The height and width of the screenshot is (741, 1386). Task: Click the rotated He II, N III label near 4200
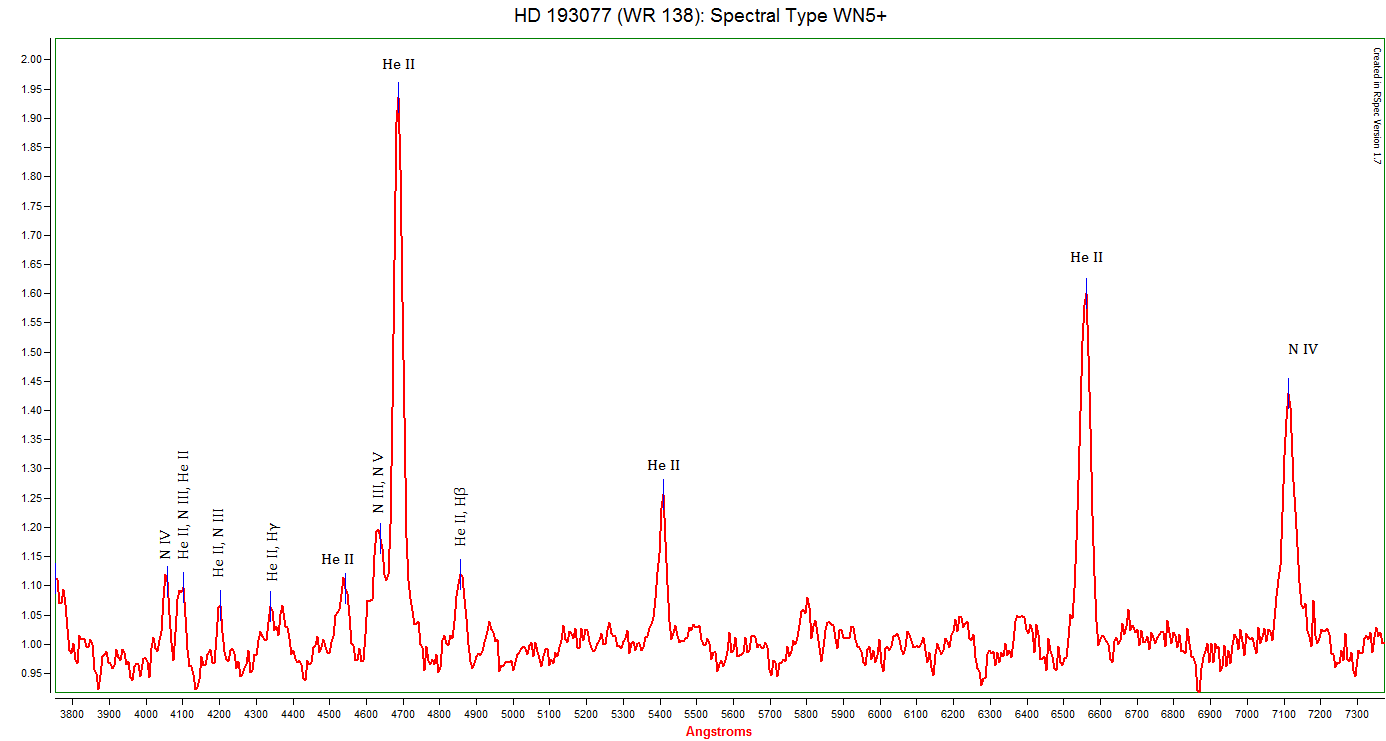pyautogui.click(x=219, y=542)
